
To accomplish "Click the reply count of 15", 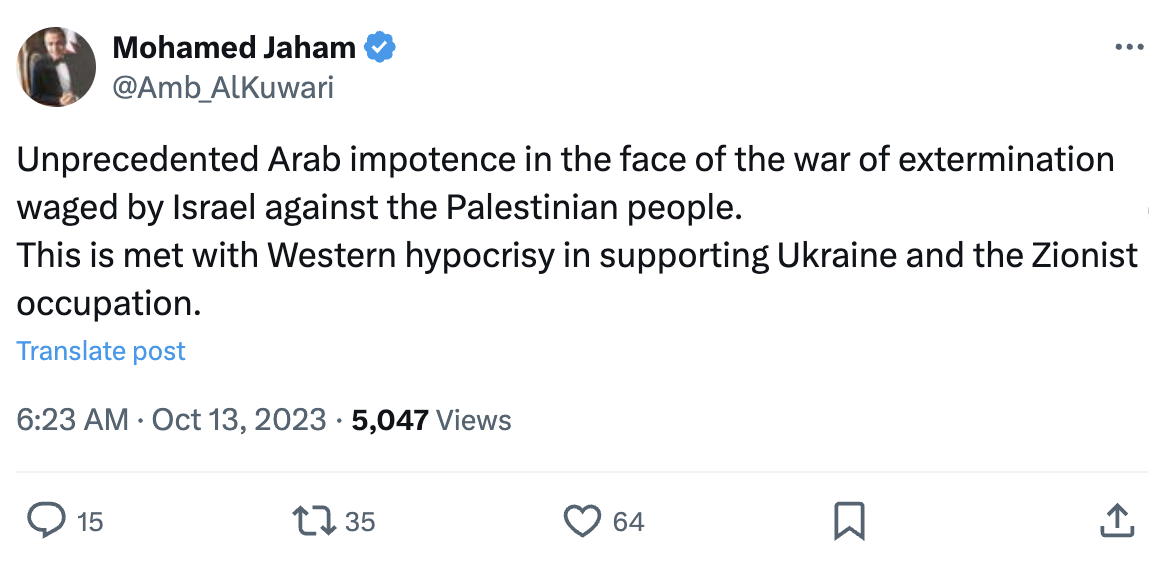I will click(90, 521).
